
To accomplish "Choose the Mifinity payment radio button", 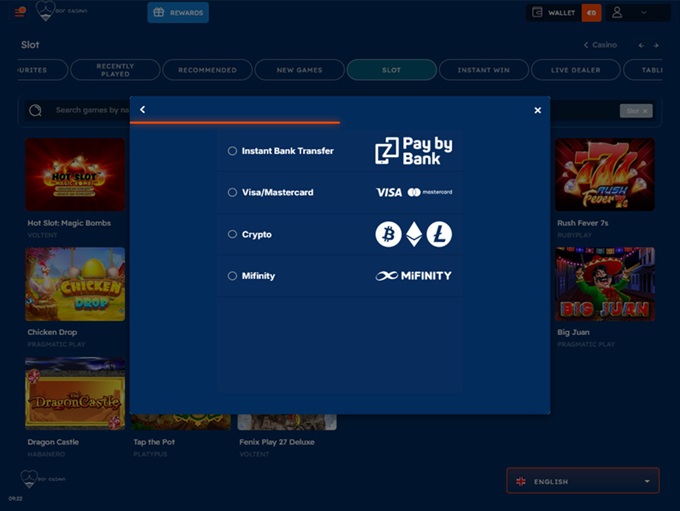I will pos(233,276).
